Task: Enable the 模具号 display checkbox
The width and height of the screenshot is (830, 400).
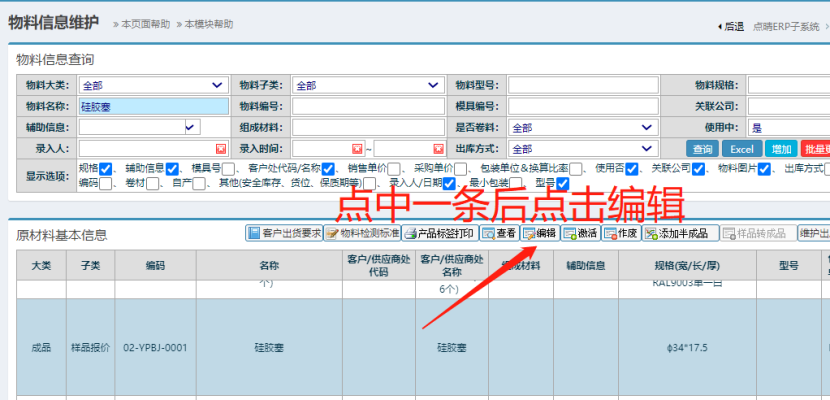Action: 229,168
